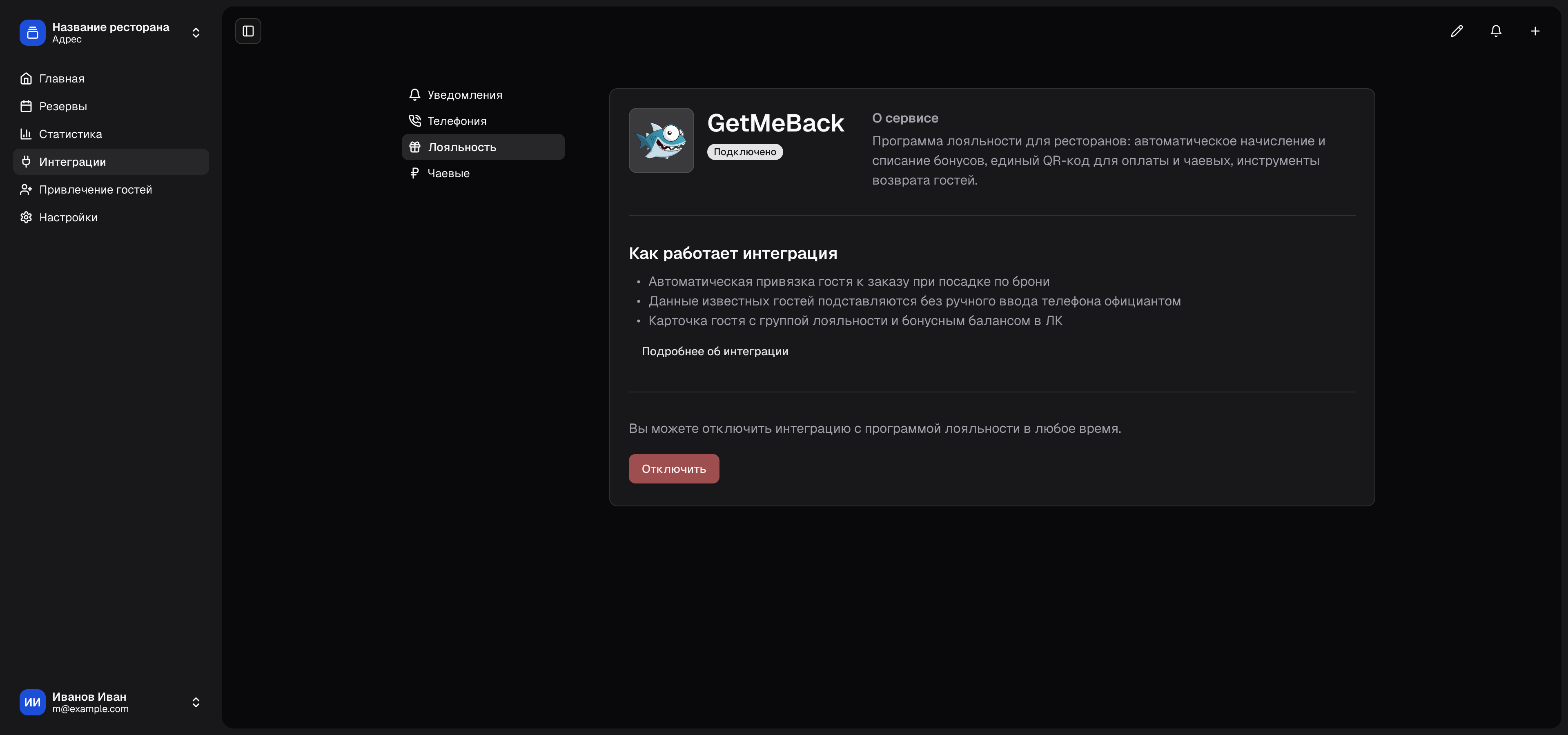Select Лояльность integration tab

[483, 147]
